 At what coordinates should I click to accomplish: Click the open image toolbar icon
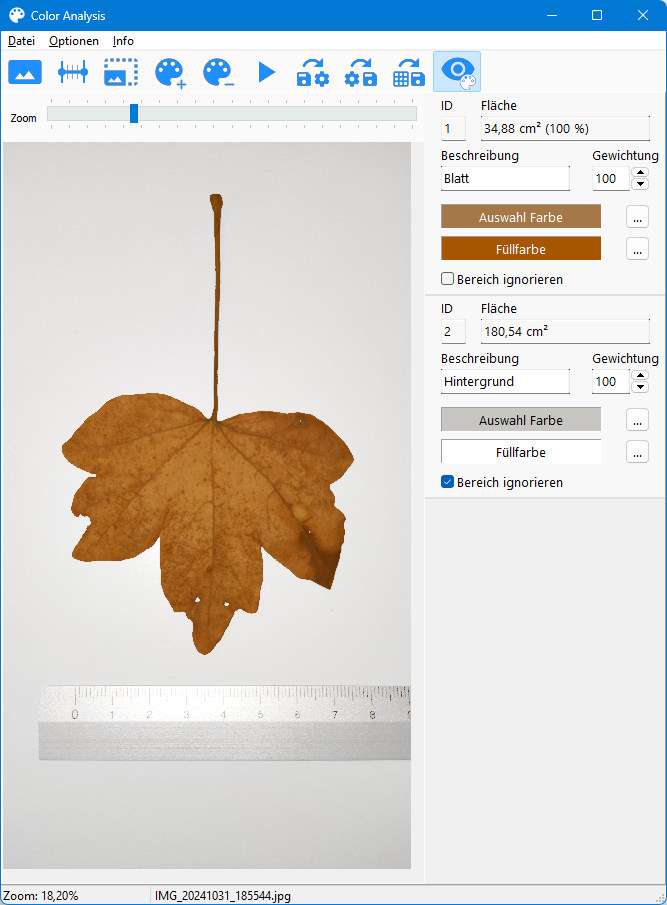[25, 72]
